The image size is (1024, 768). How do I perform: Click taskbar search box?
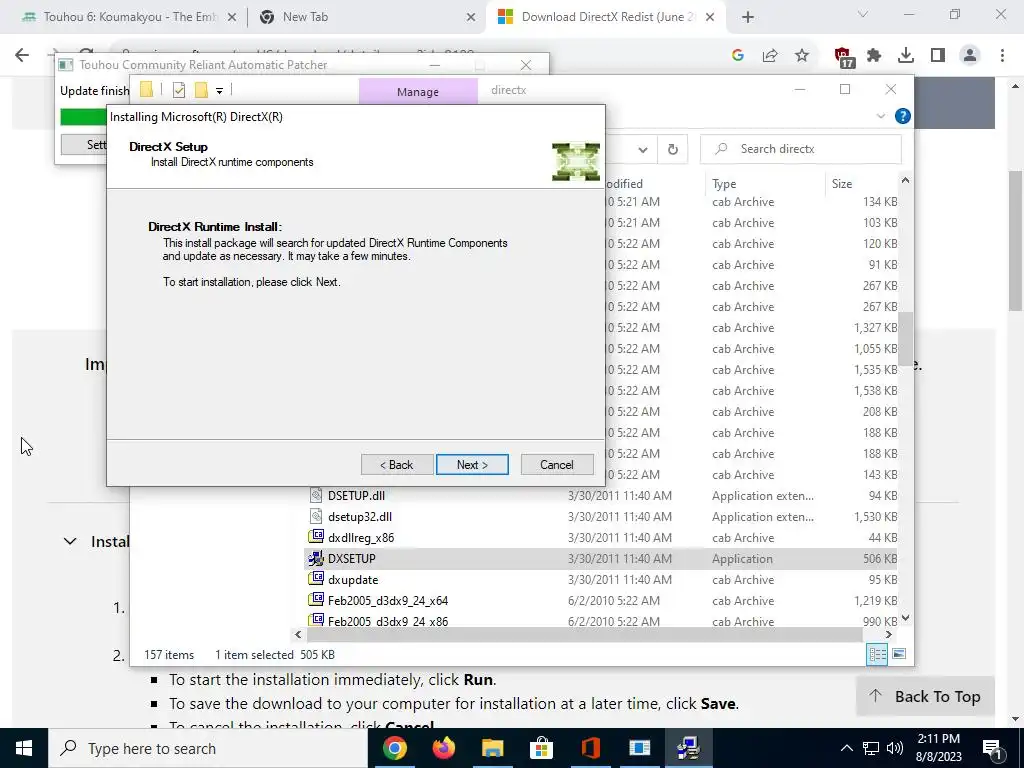click(x=208, y=748)
